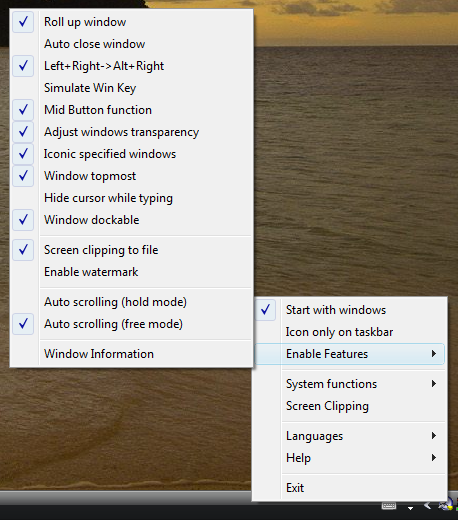Click the checkmark icon beside Window dockable

click(23, 220)
